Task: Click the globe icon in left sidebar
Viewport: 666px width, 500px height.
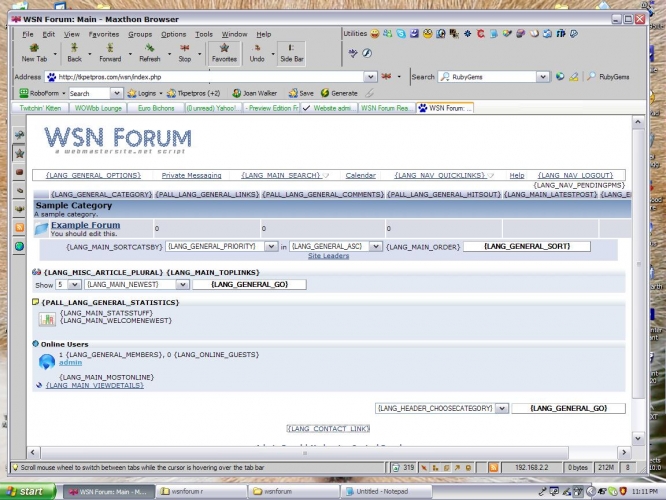Action: coord(20,246)
